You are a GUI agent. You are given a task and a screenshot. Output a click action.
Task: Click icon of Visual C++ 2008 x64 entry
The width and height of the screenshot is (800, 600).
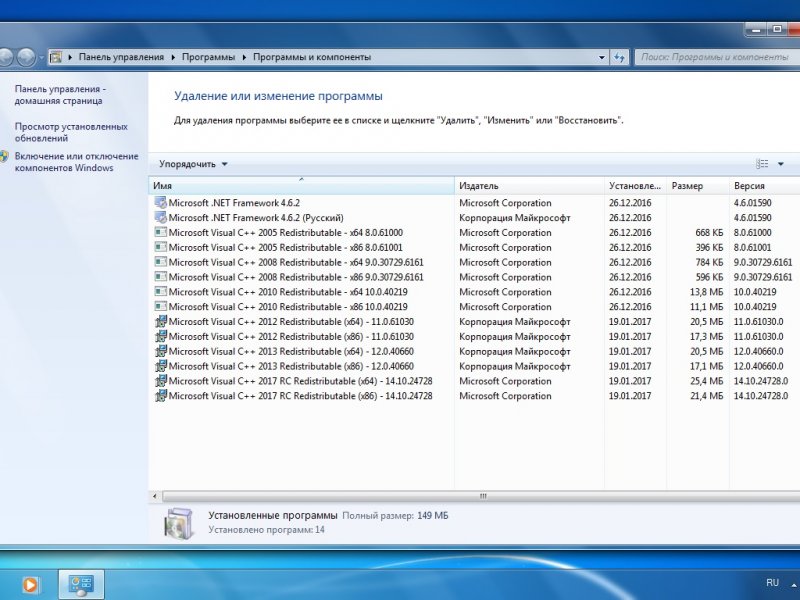point(160,262)
